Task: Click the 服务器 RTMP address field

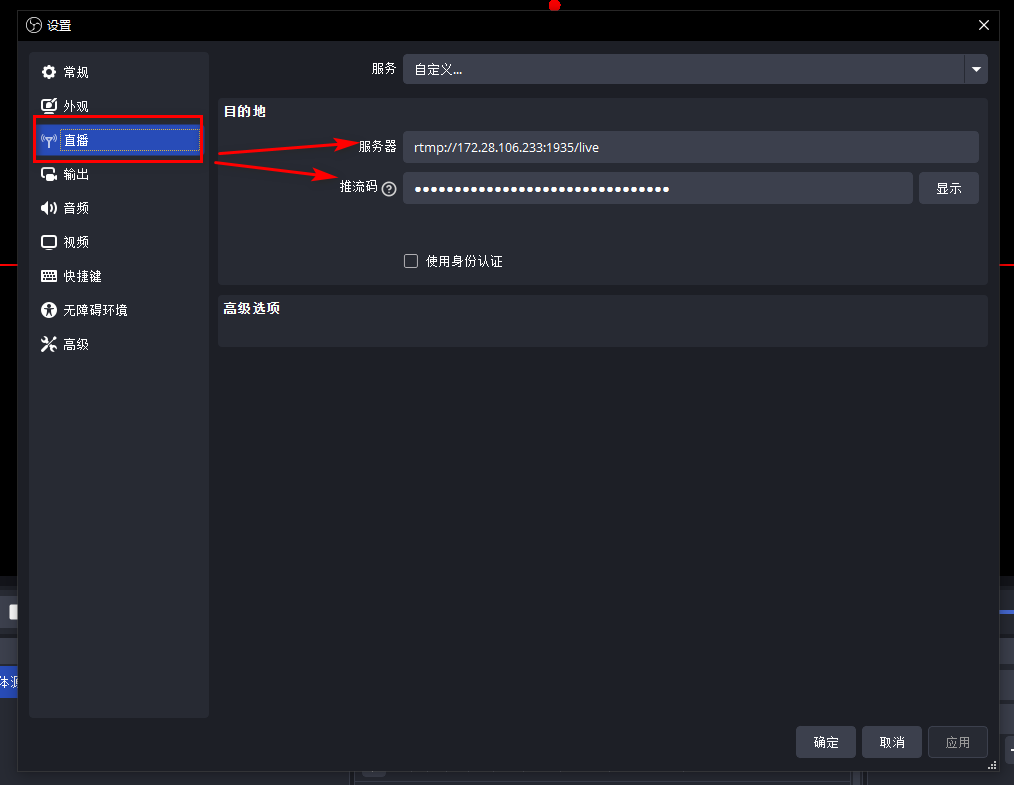Action: coord(691,147)
